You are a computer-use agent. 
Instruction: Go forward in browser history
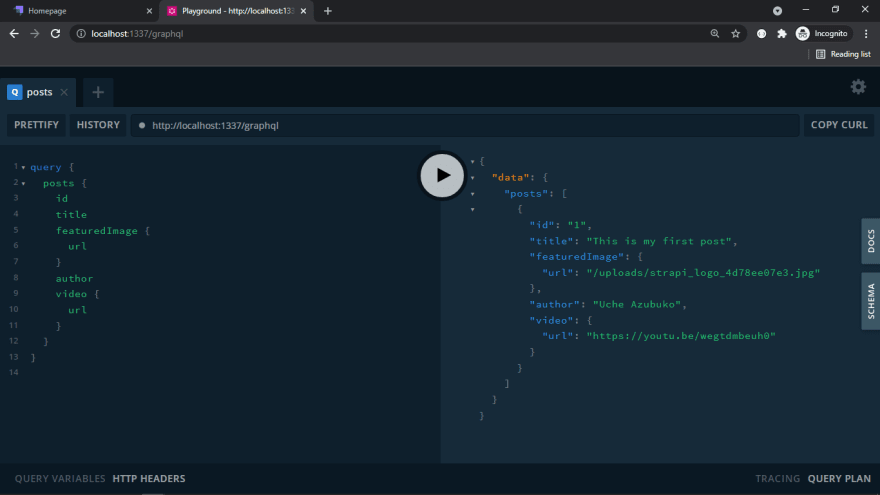35,34
